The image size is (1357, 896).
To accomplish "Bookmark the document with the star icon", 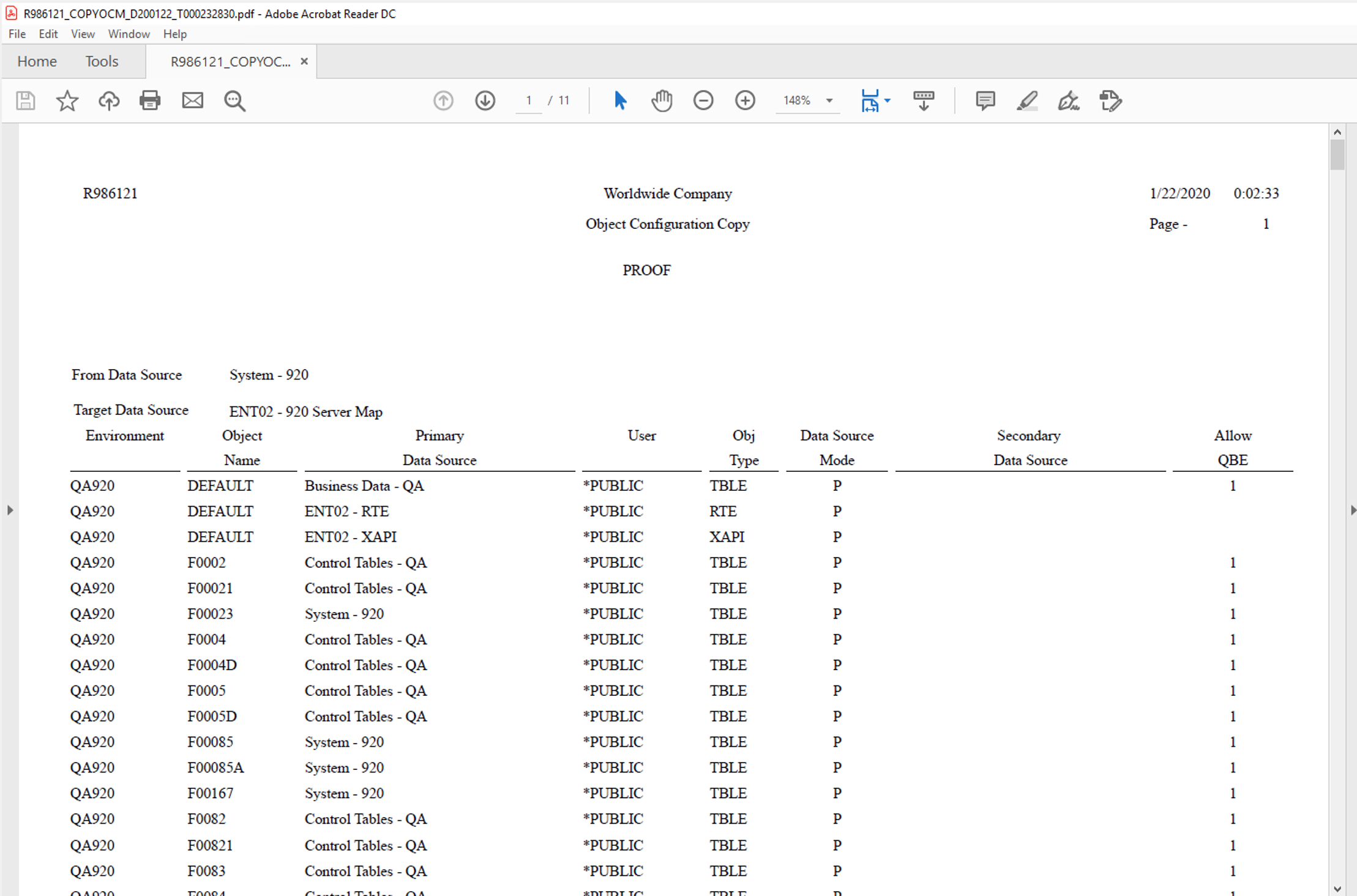I will [x=67, y=100].
